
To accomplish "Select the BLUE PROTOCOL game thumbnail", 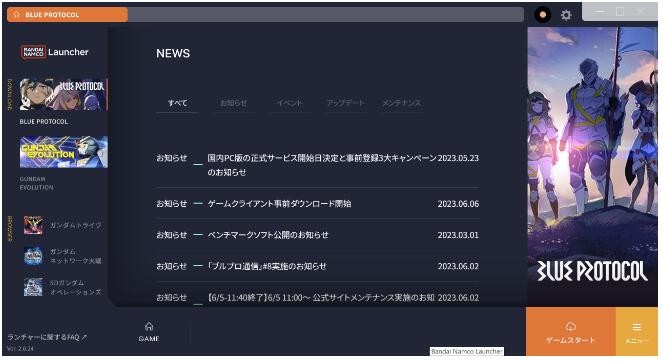I will click(63, 94).
